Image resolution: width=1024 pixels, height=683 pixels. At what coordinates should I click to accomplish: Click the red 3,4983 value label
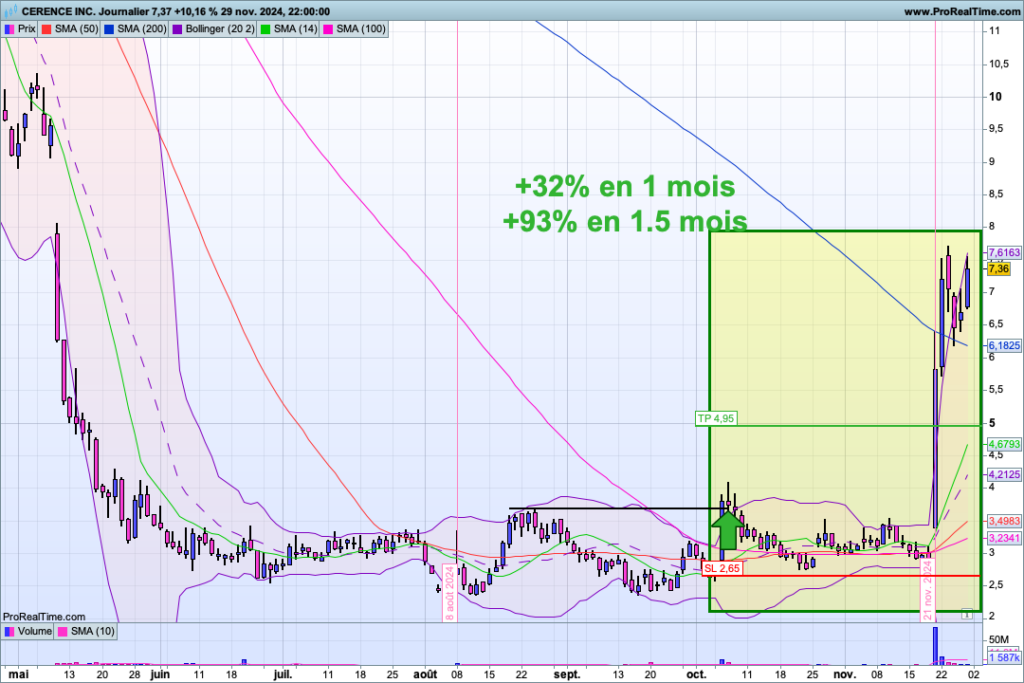(1004, 521)
